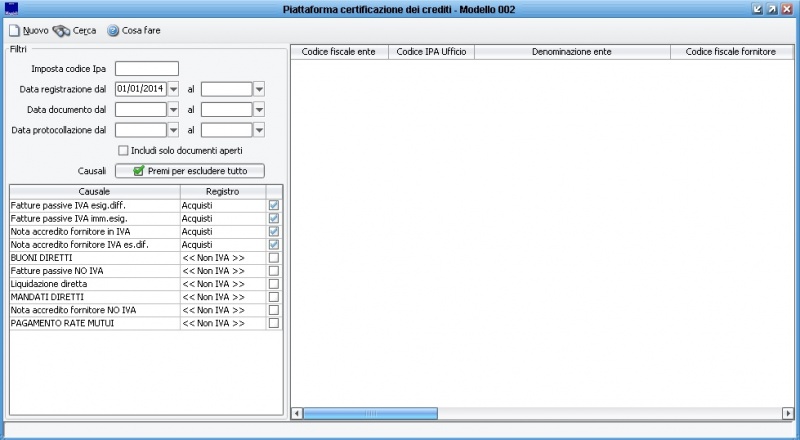Uncheck Nota accredito fornitore IVA es.dif. checkbox
Screen dimensions: 800x440
tap(274, 245)
